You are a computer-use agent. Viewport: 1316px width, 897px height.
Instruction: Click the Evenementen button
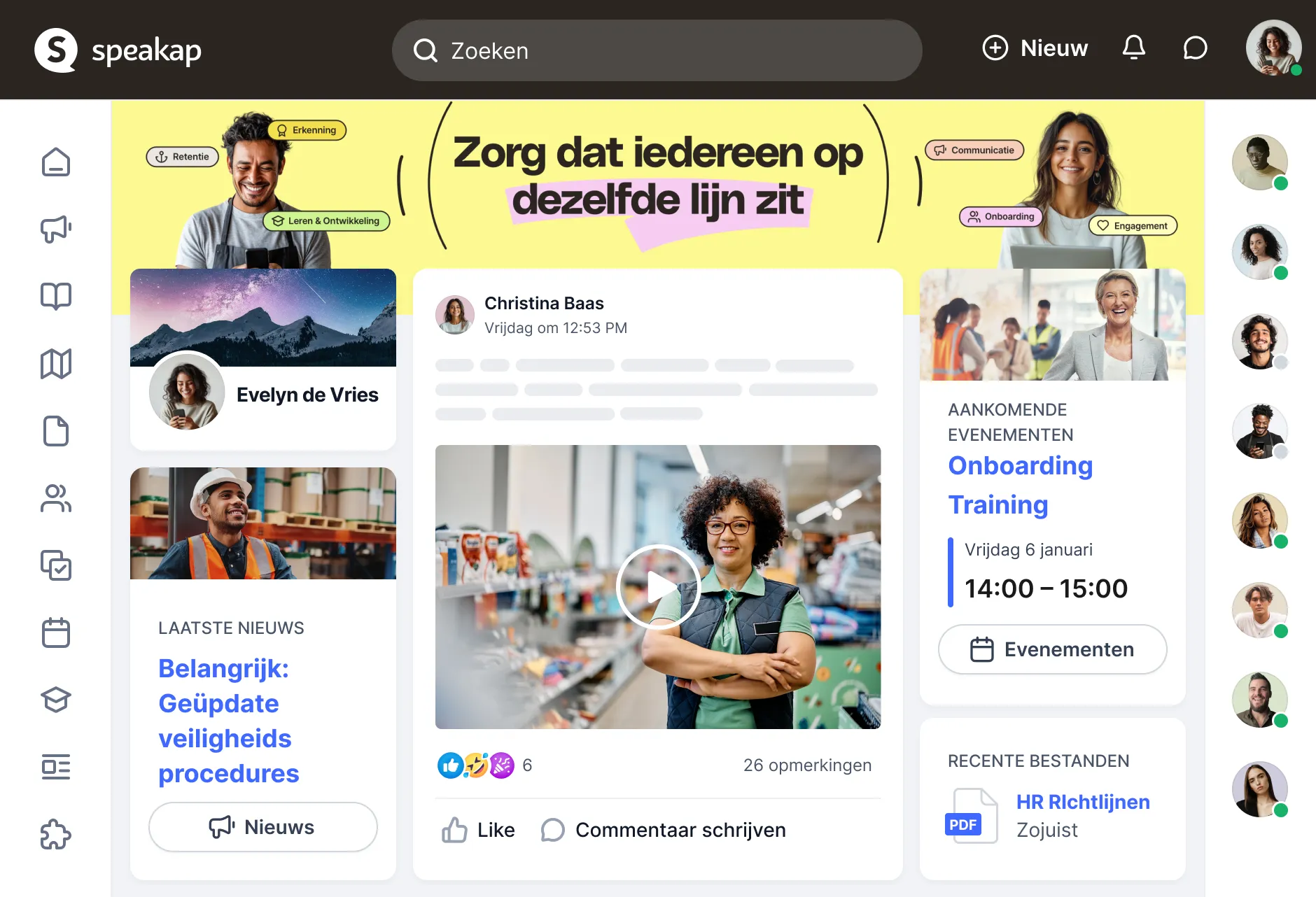pyautogui.click(x=1052, y=649)
